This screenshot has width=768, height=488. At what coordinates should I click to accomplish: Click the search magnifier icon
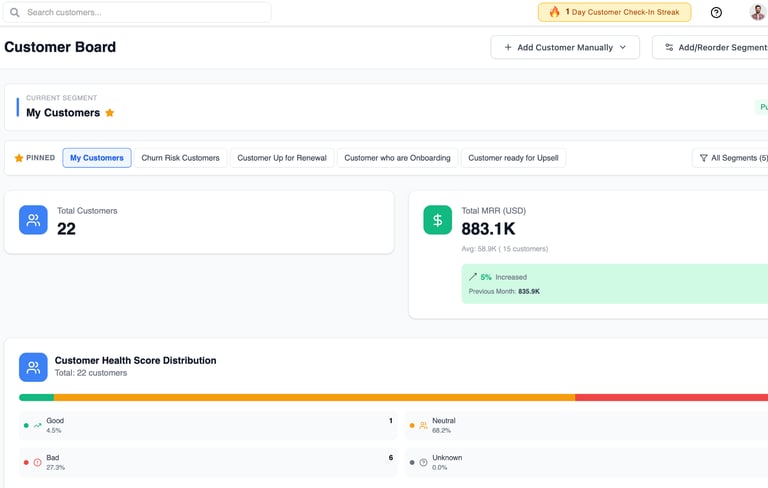coord(15,13)
